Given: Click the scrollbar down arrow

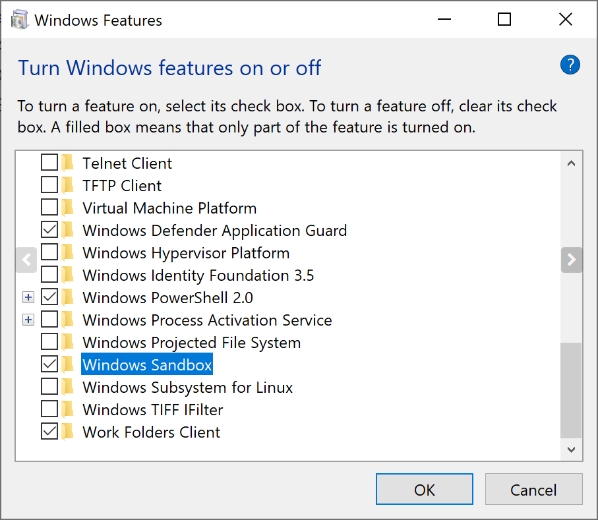Looking at the screenshot, I should click(571, 449).
